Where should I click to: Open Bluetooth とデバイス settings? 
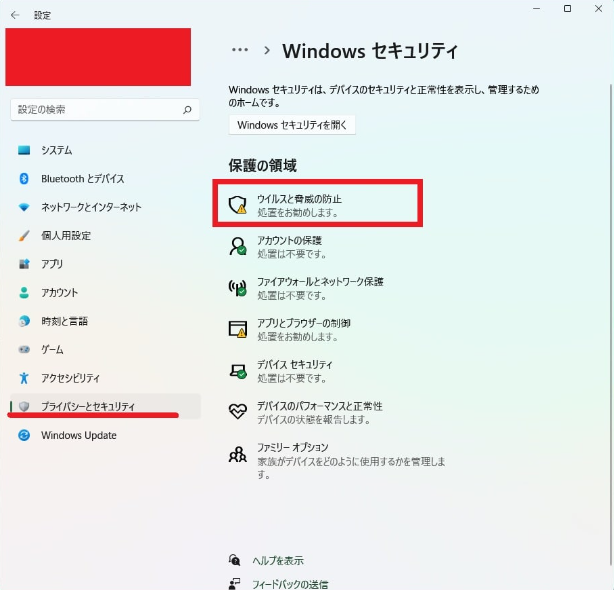[x=105, y=179]
